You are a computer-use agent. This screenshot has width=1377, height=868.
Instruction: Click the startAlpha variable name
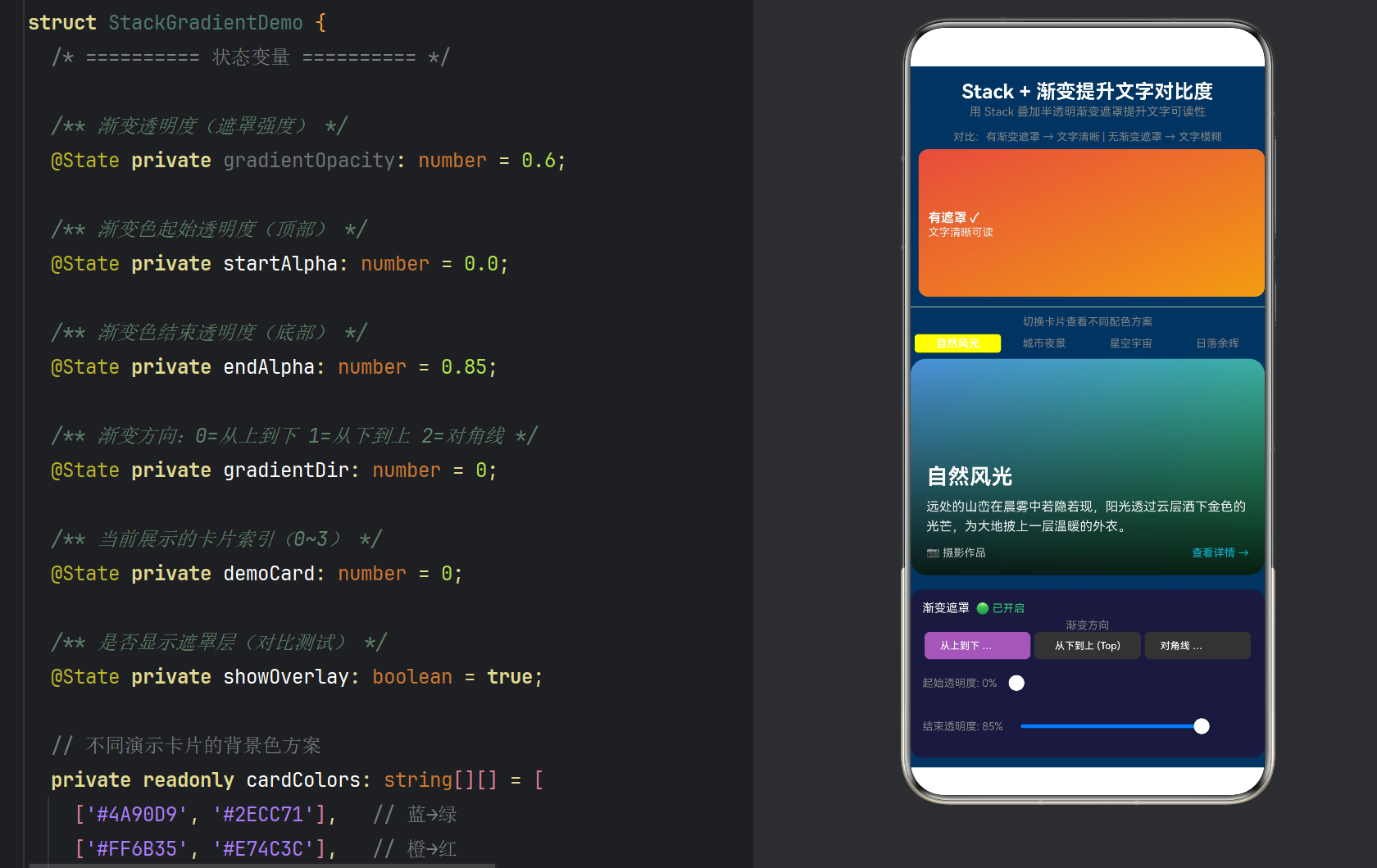pos(280,264)
